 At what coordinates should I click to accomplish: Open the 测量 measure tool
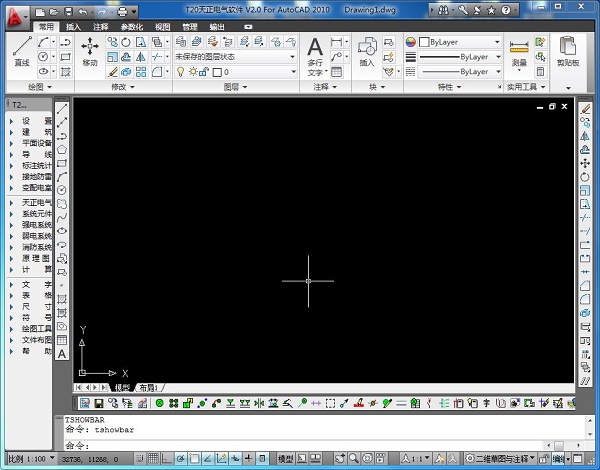[519, 53]
